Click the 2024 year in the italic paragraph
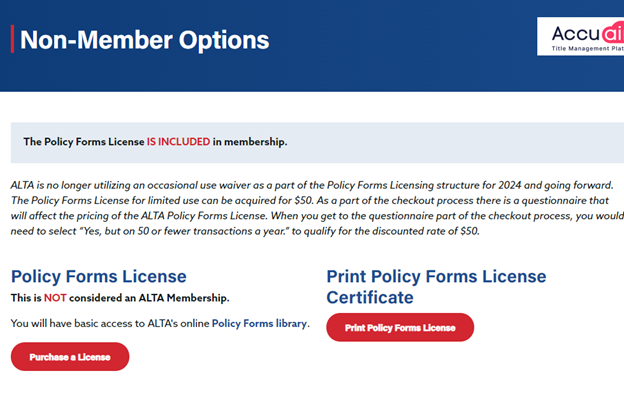Screen dimensions: 624x399 click(509, 185)
